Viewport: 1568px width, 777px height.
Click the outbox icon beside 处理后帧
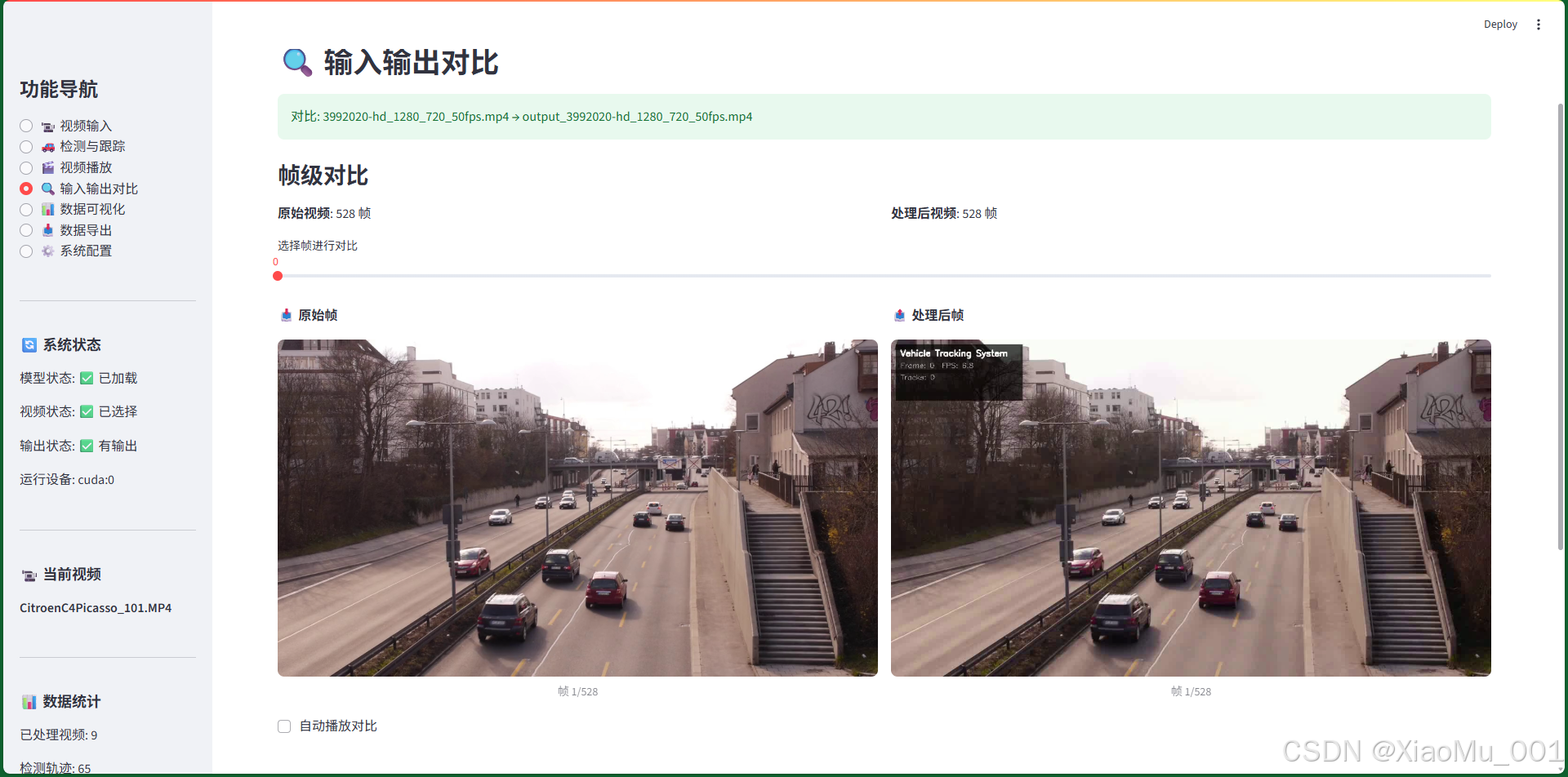(899, 315)
